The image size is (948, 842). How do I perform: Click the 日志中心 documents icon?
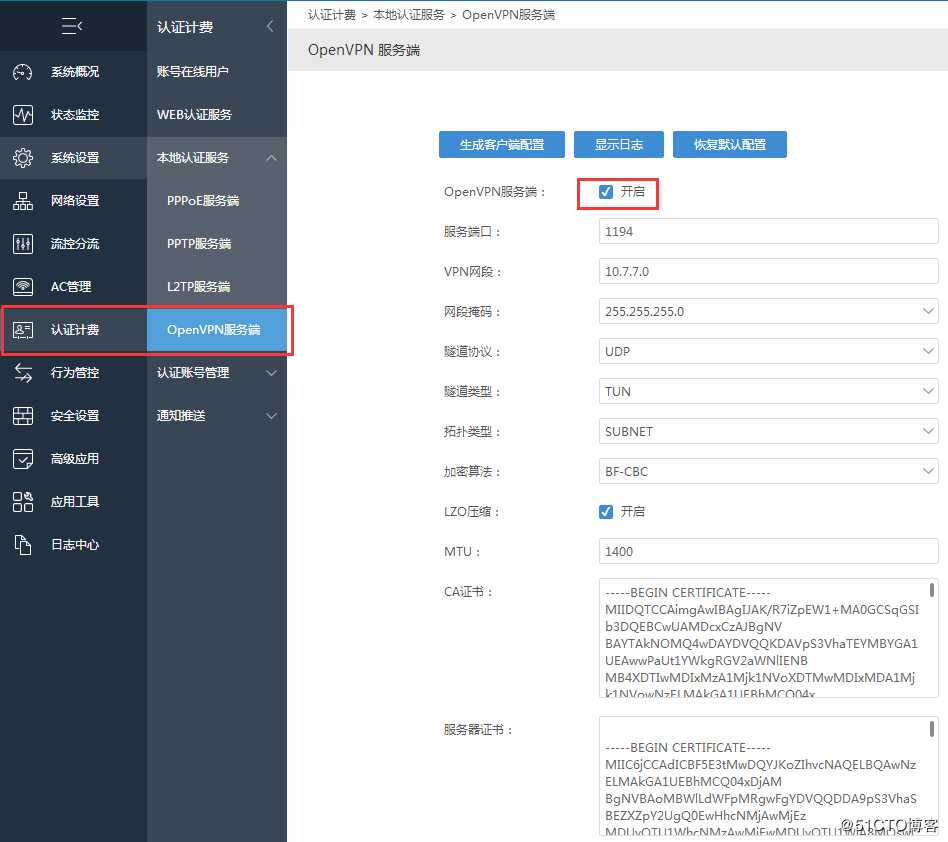(x=23, y=545)
